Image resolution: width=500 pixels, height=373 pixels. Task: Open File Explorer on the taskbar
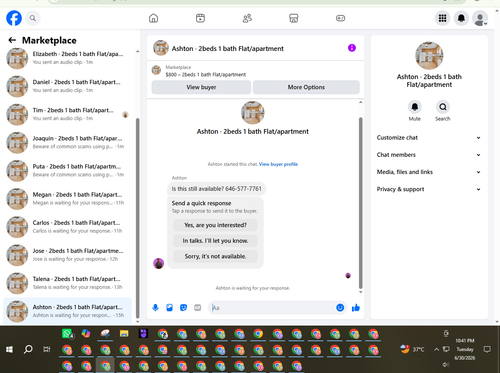coord(124,333)
